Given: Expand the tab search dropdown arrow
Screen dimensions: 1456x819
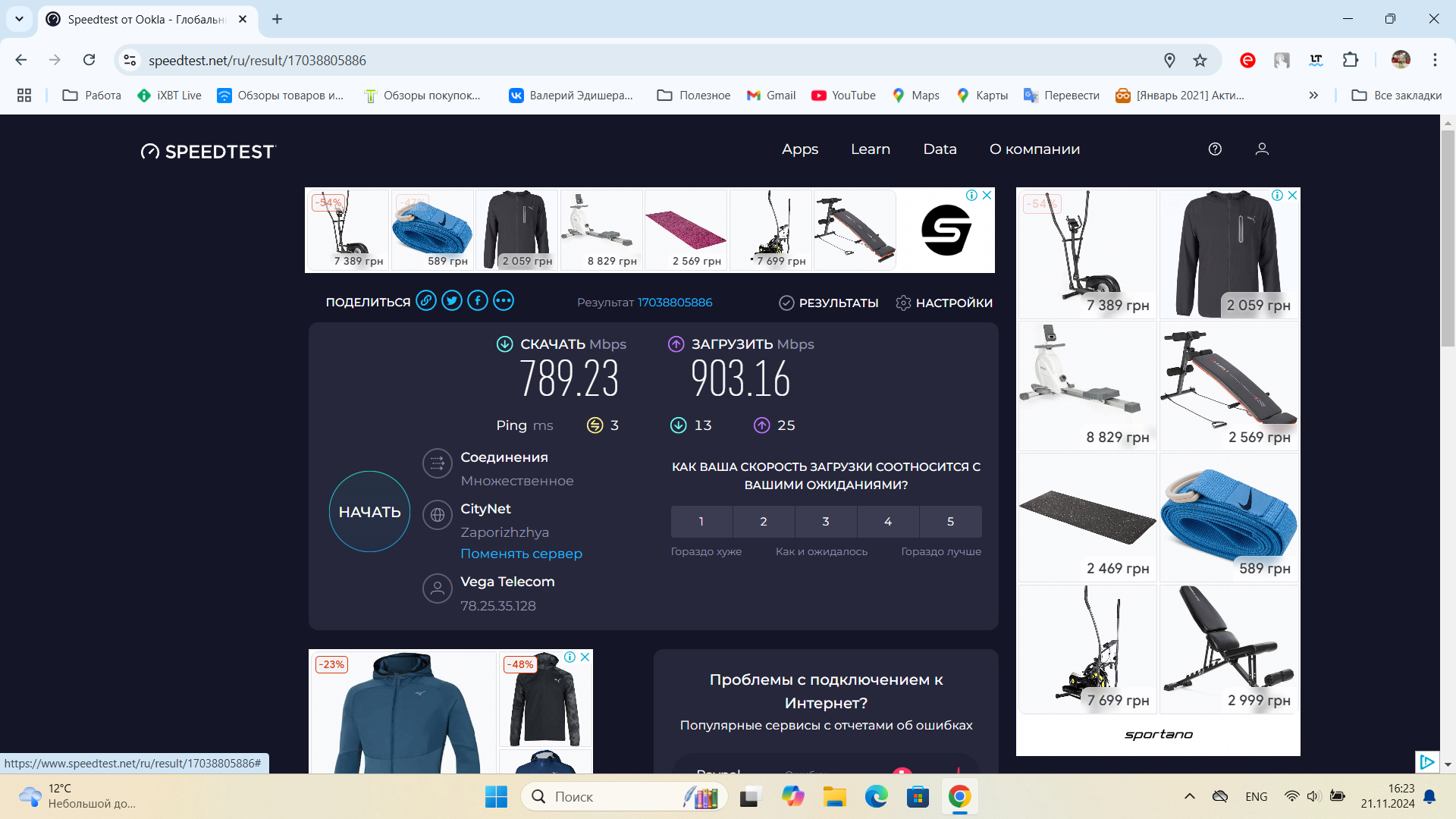Looking at the screenshot, I should (19, 19).
